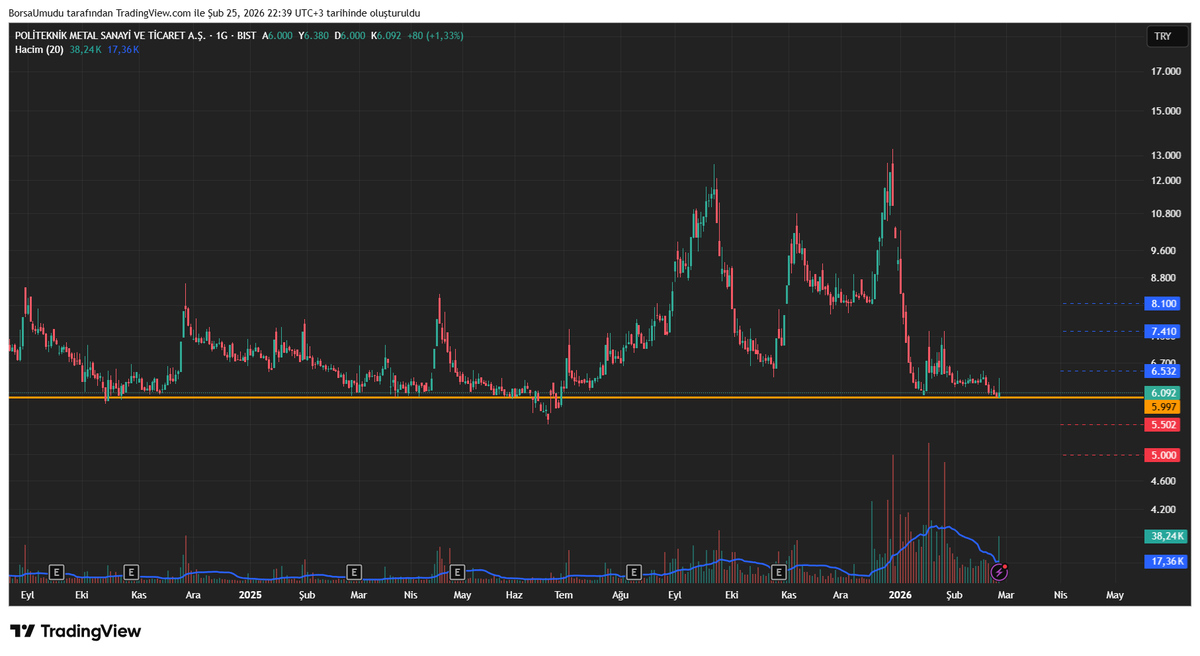Screen dimensions: 1200x656
Task: Click the Ağu month label
Action: click(x=620, y=595)
